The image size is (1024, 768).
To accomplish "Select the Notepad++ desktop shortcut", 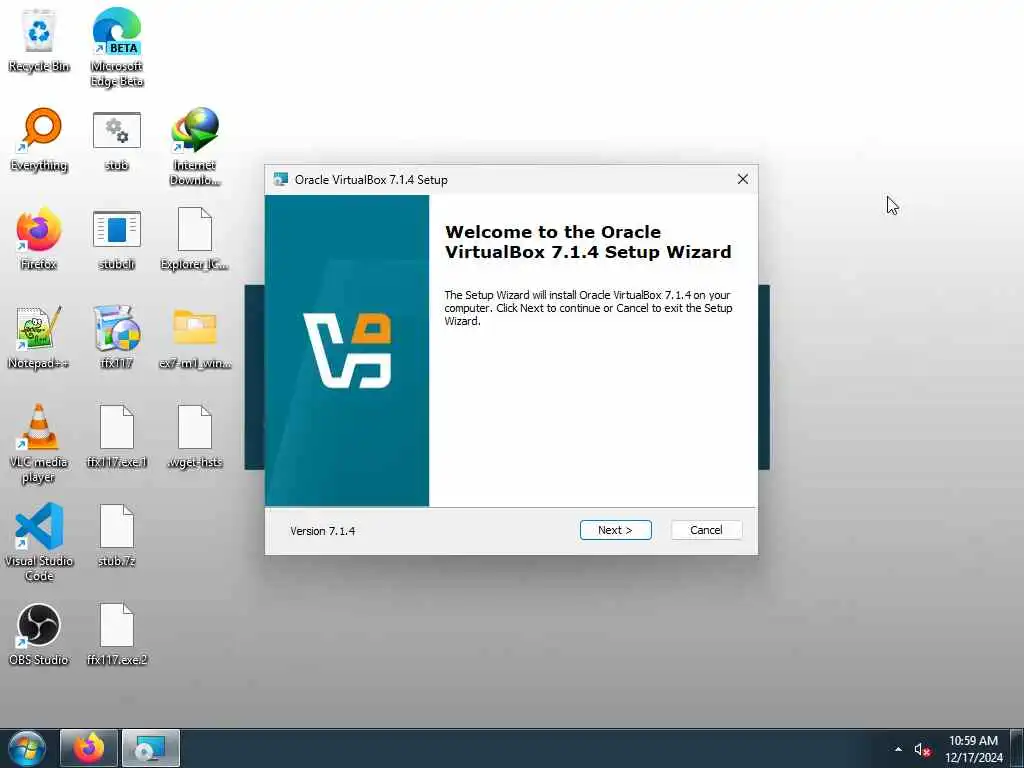I will (39, 338).
